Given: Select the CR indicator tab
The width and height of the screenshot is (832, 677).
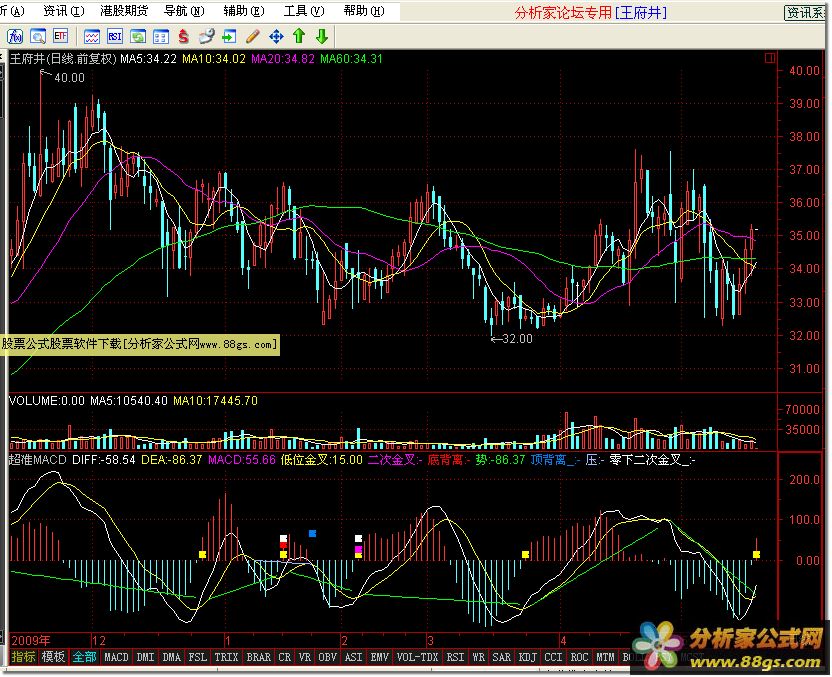Looking at the screenshot, I should pos(284,657).
